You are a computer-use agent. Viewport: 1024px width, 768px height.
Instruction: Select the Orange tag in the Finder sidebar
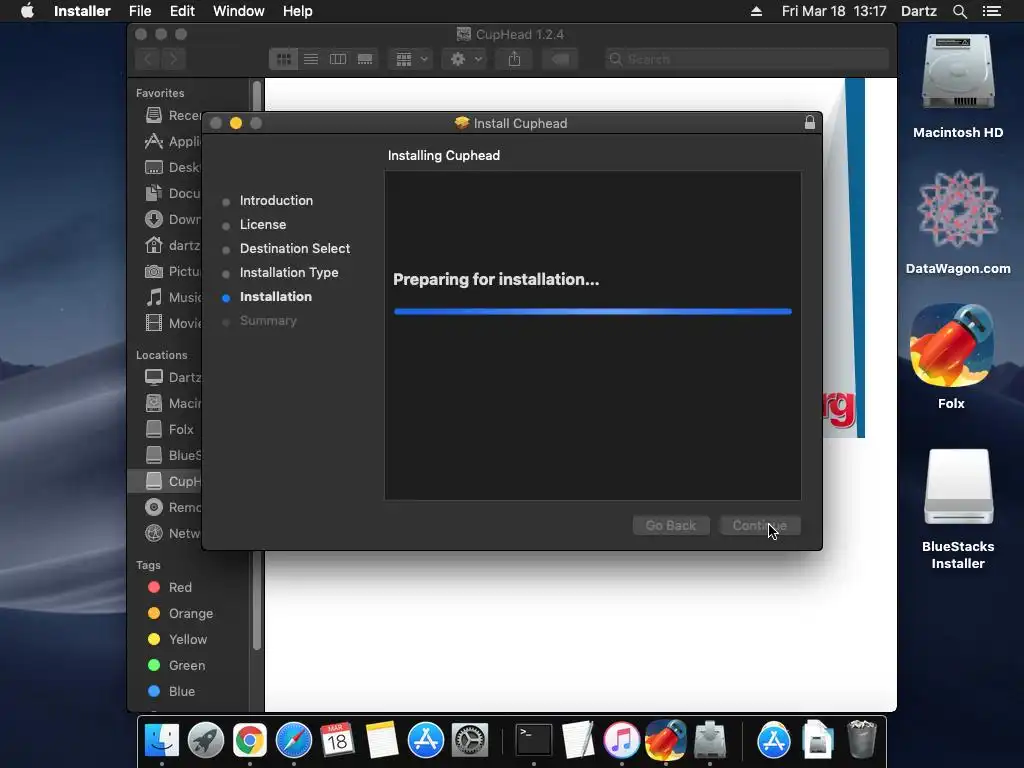click(180, 613)
